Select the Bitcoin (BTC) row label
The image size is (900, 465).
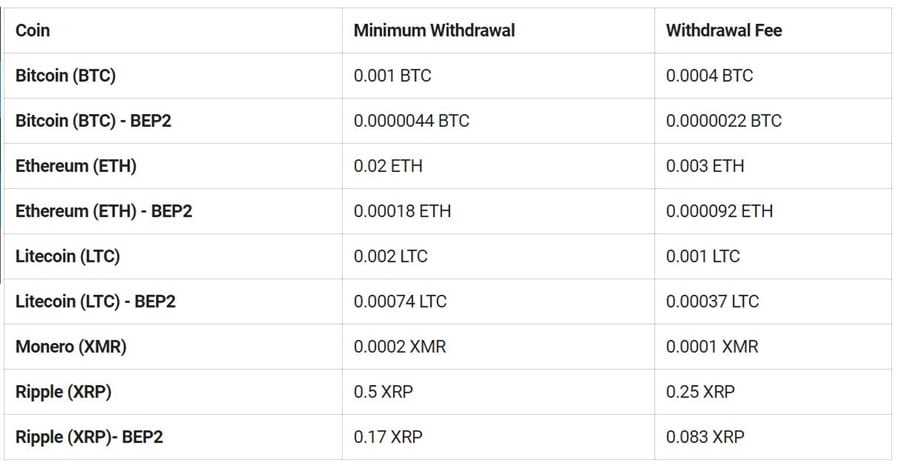click(x=66, y=75)
